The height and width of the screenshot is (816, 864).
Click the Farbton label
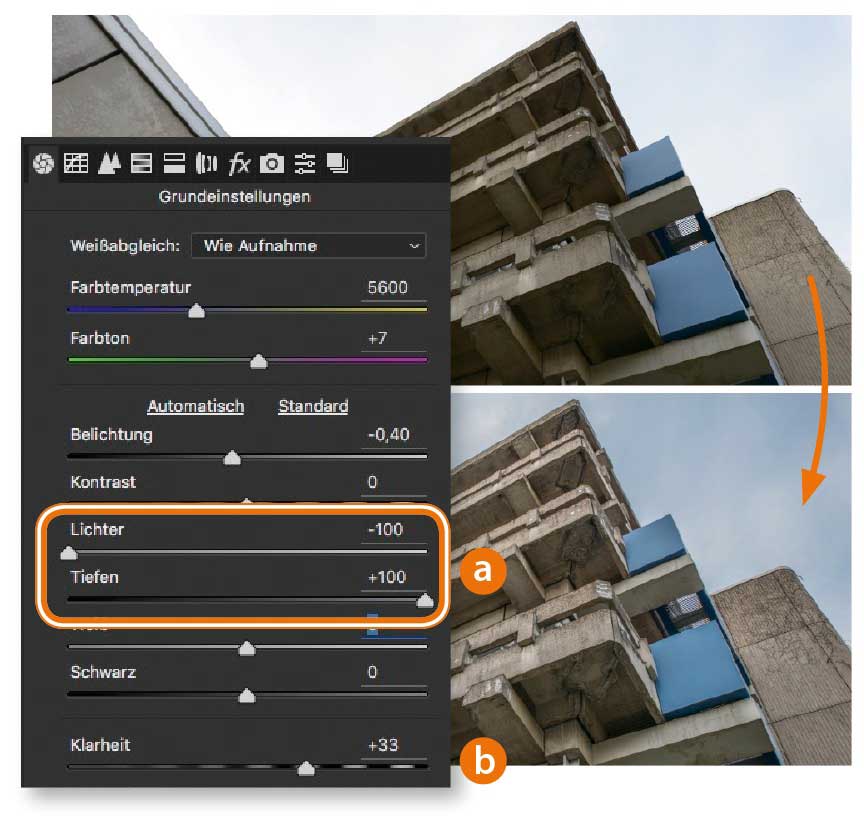coord(100,338)
